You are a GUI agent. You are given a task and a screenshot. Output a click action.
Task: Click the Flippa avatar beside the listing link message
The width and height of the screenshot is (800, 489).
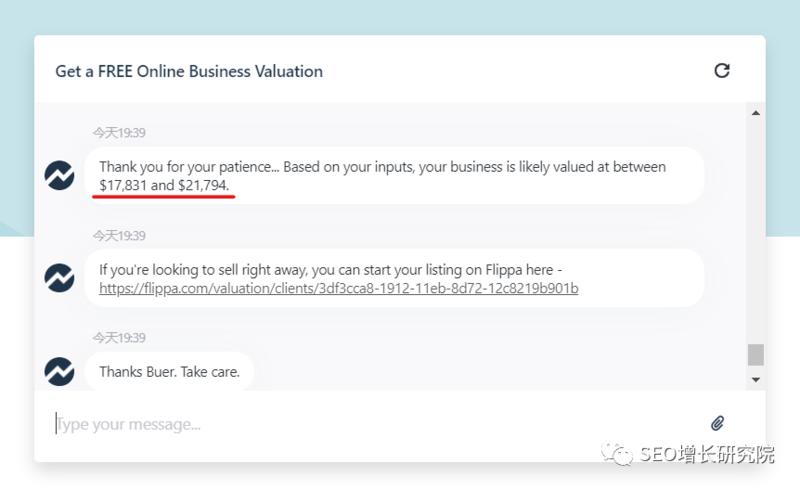60,278
